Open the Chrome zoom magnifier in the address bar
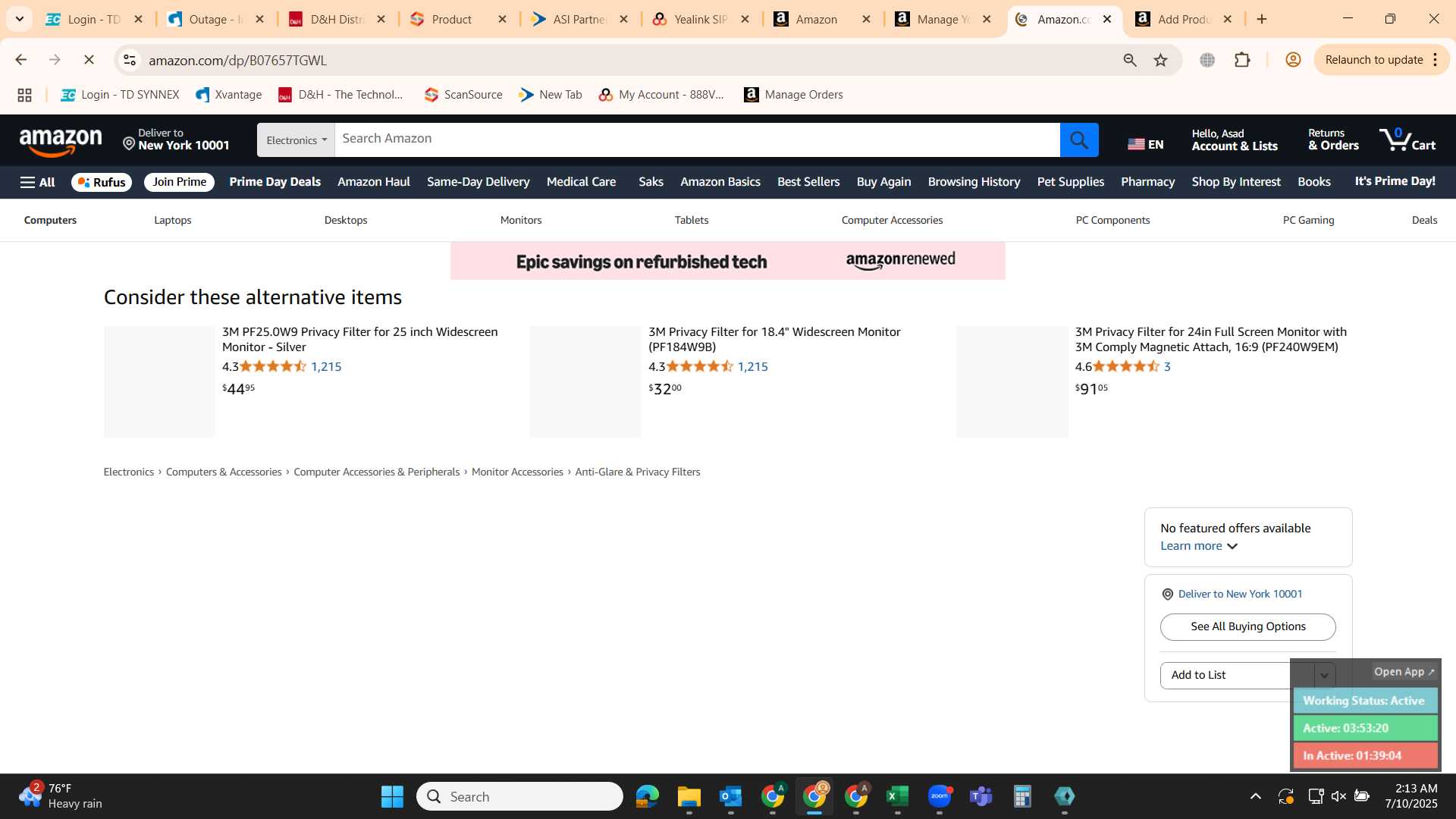 tap(1129, 60)
